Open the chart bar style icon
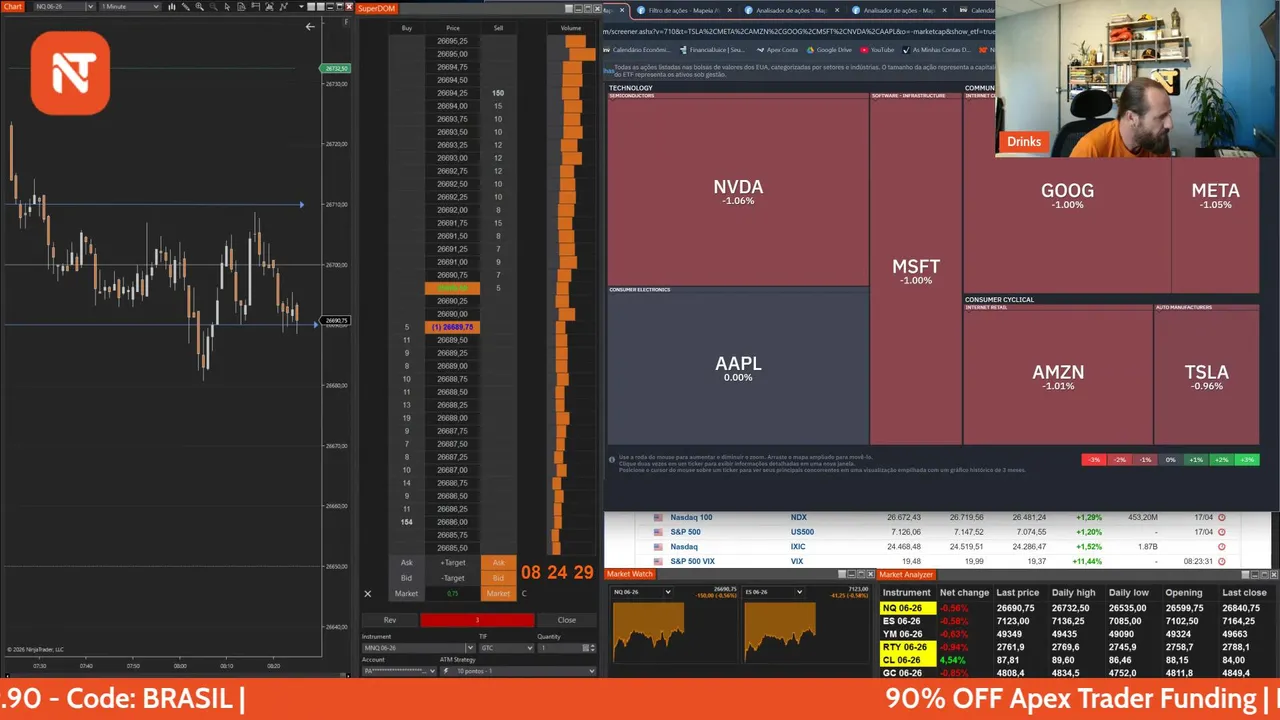1280x720 pixels. coord(172,7)
